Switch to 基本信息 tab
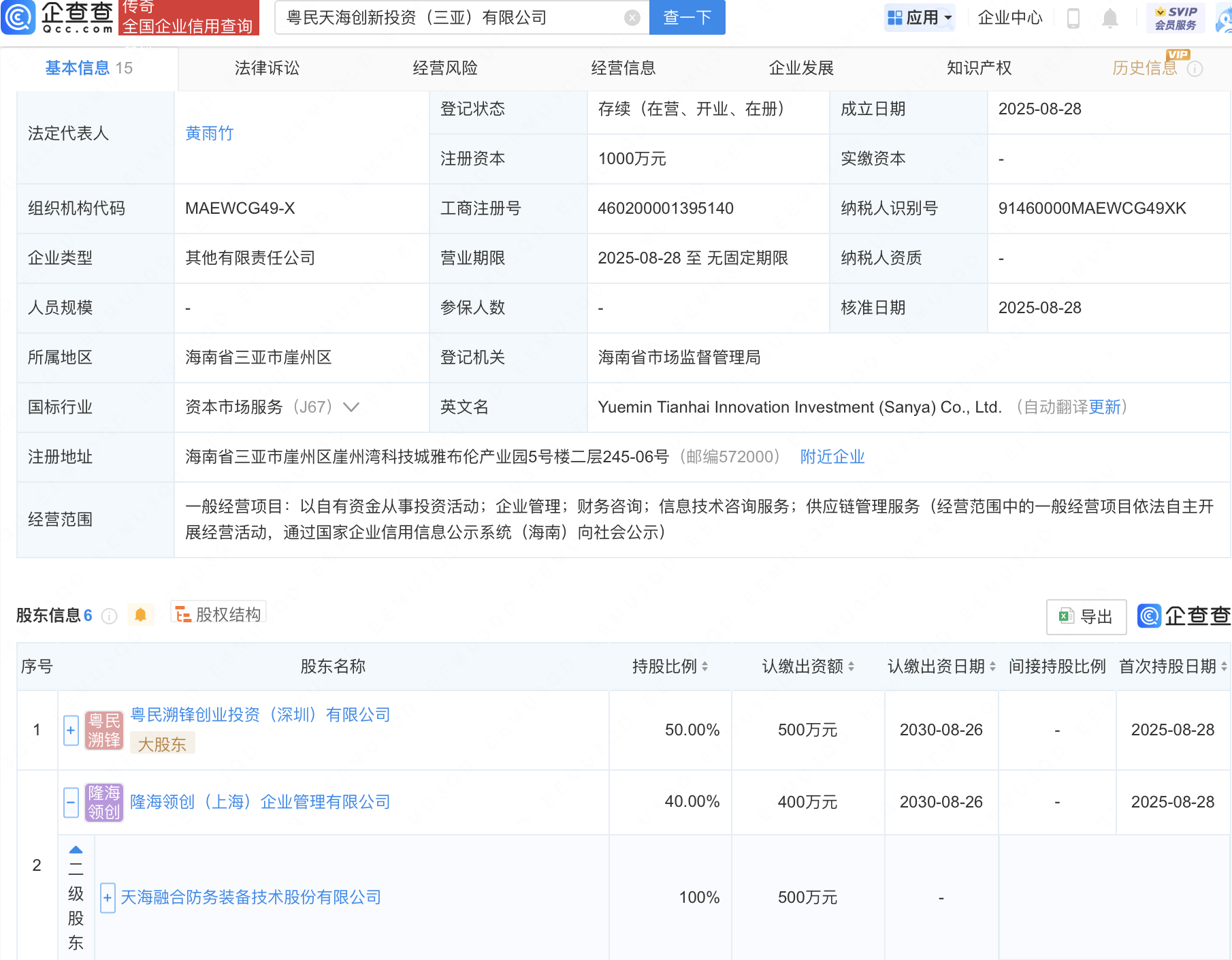This screenshot has width=1232, height=960. click(88, 68)
